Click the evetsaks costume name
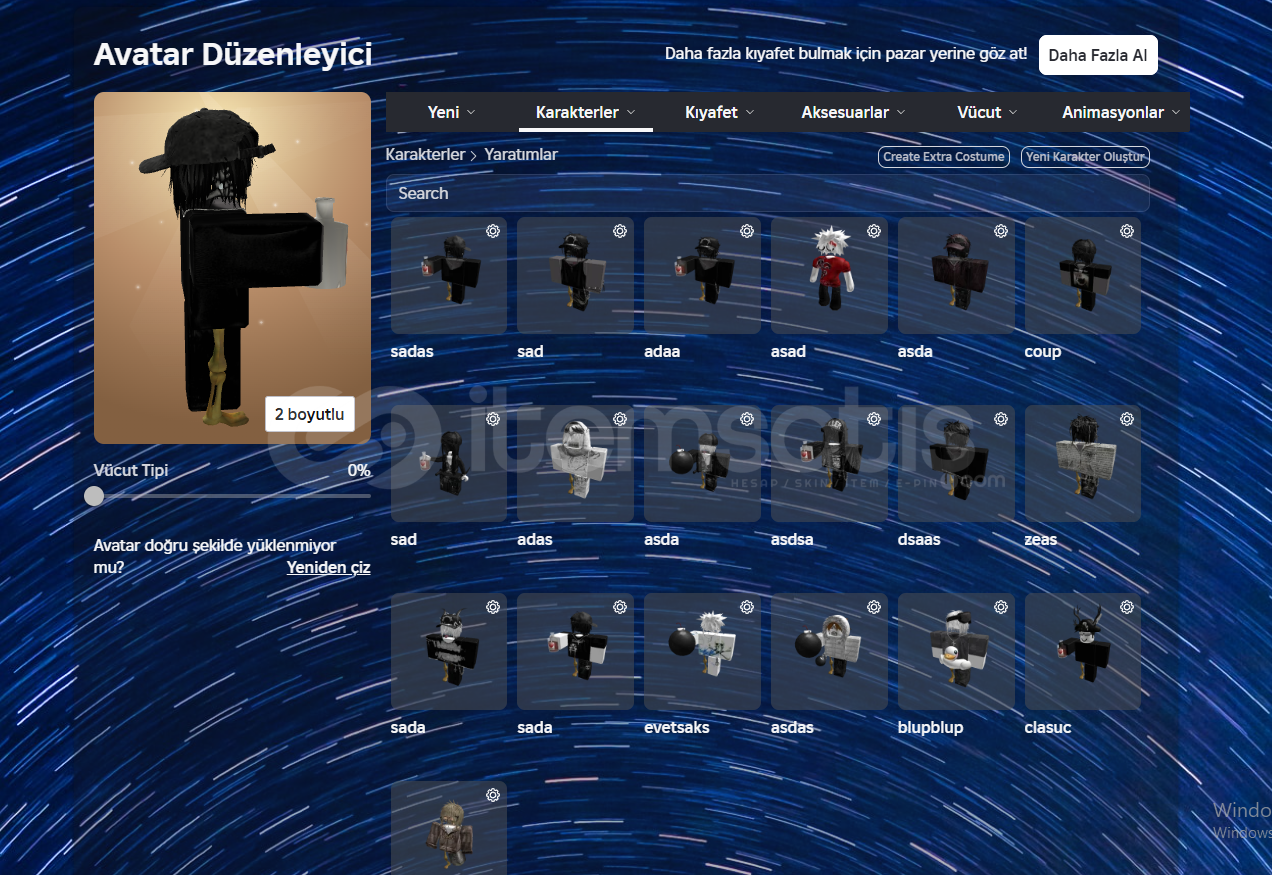 [x=677, y=727]
